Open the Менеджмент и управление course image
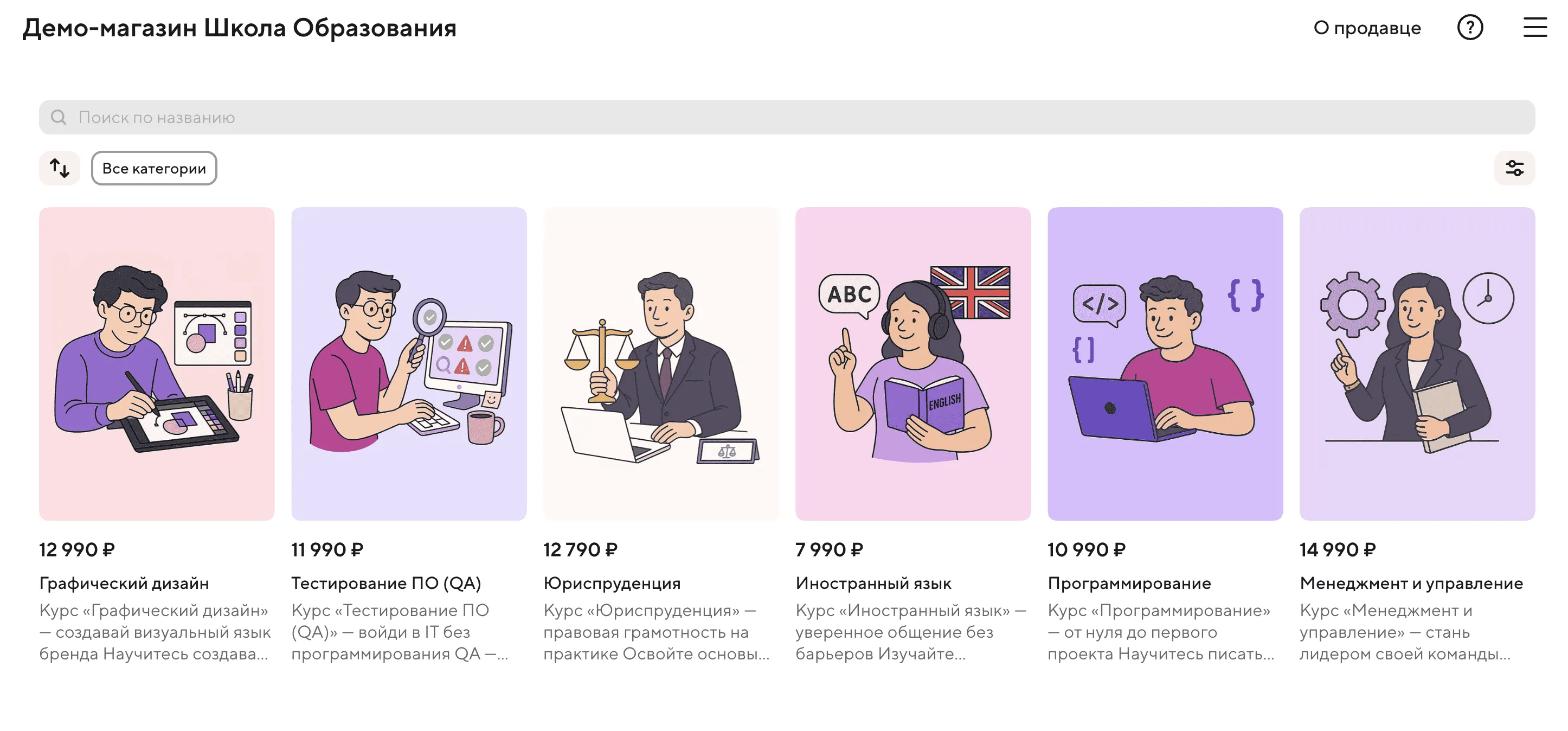1568x731 pixels. click(1417, 364)
